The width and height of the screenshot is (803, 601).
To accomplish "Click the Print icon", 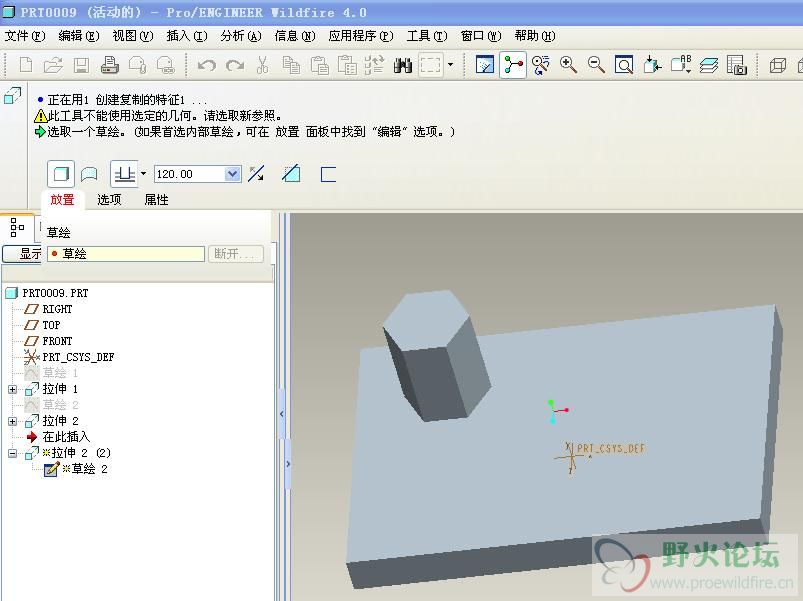I will [110, 65].
